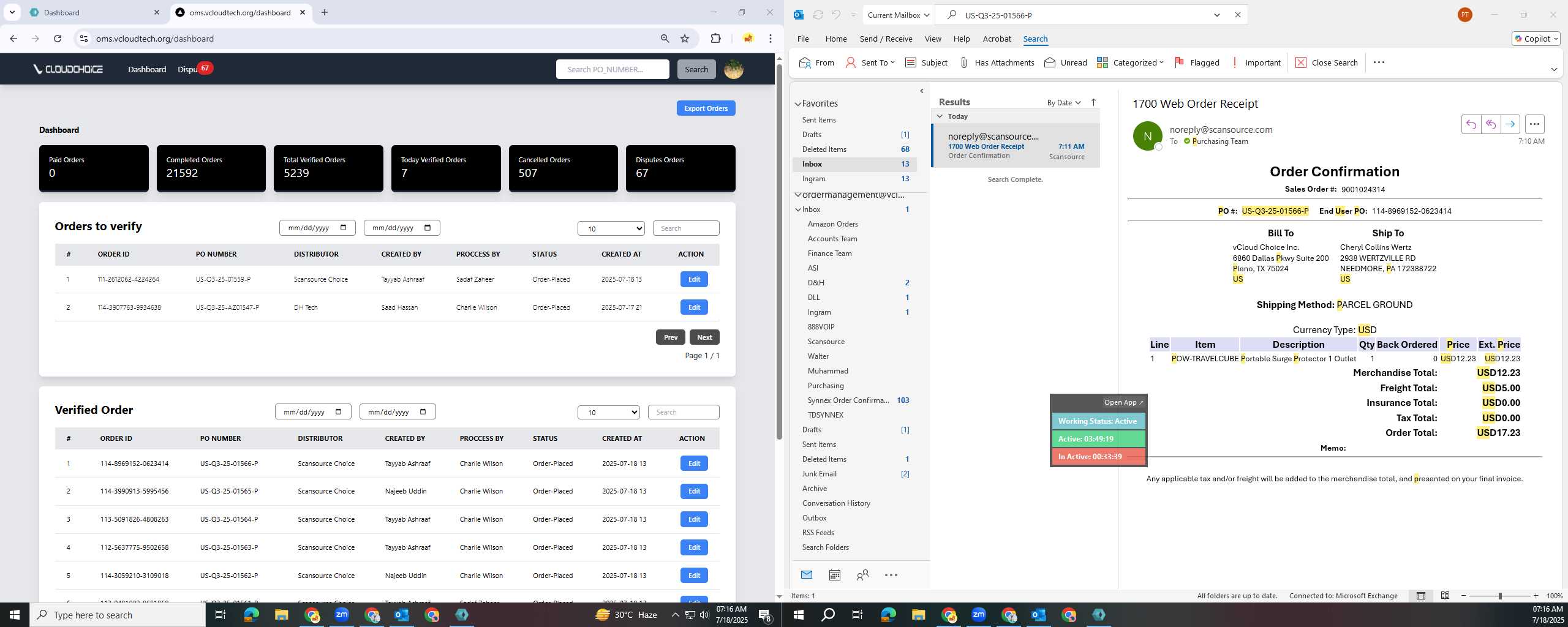Edit order with PO US-Q3-25-01559-P
This screenshot has height=627, width=1568.
click(x=694, y=279)
